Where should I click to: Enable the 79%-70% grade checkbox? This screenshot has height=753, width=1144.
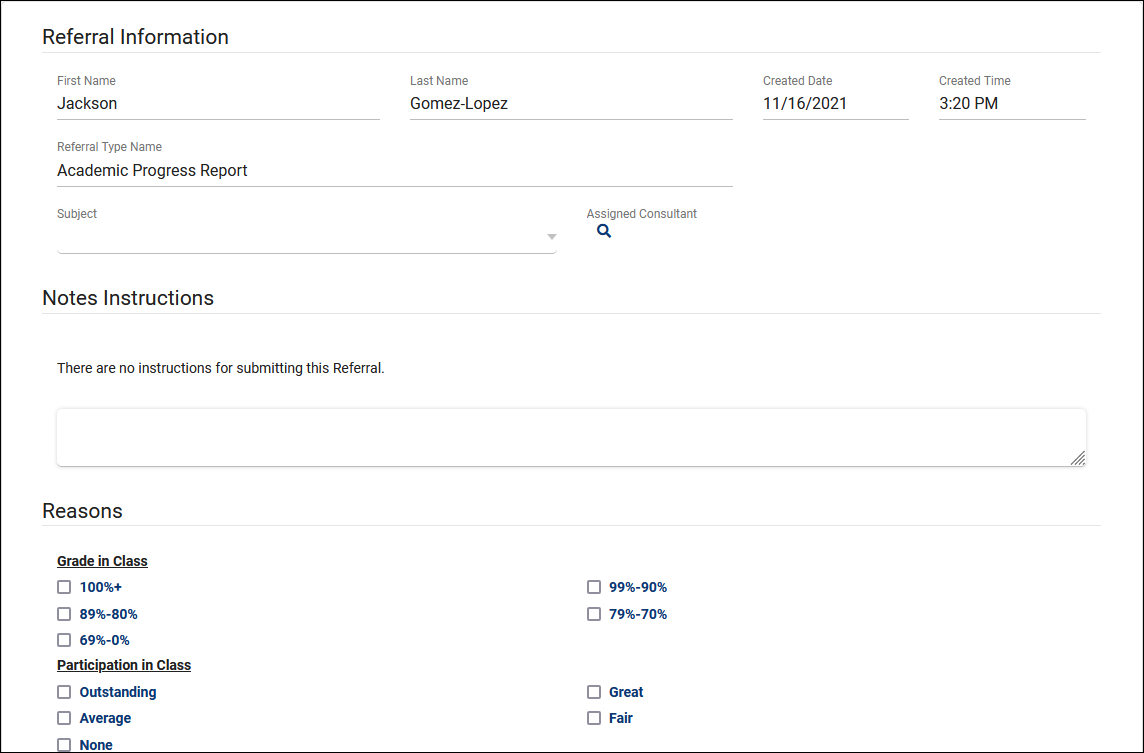coord(594,614)
